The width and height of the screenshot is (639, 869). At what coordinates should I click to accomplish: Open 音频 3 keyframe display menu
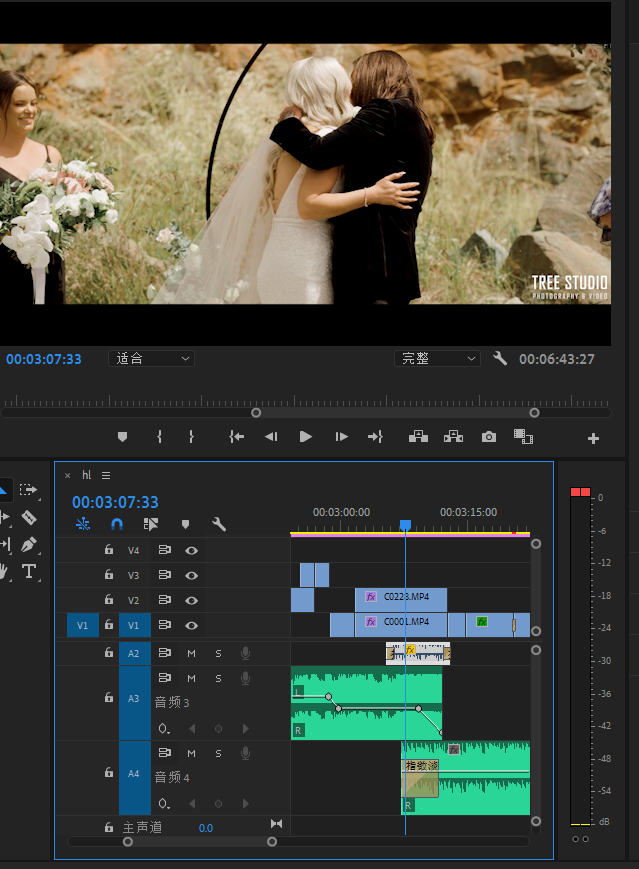tap(164, 728)
